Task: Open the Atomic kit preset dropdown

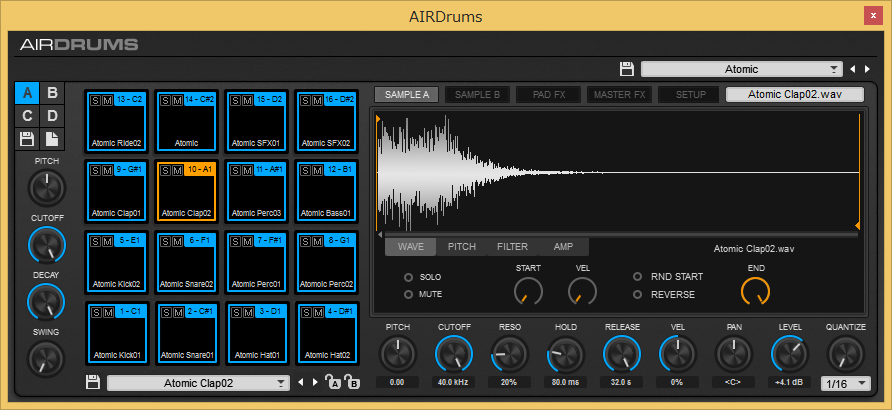Action: click(741, 69)
